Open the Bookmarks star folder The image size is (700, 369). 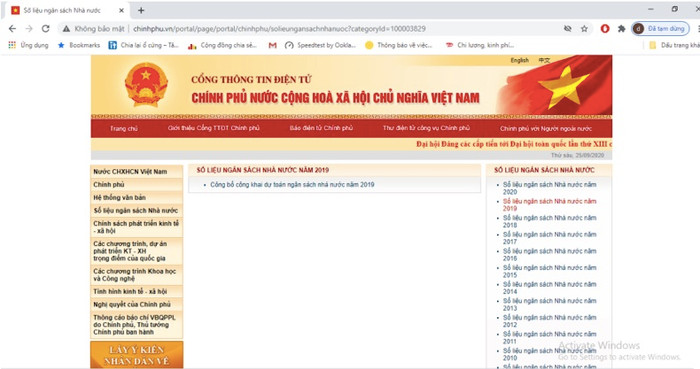[x=79, y=45]
